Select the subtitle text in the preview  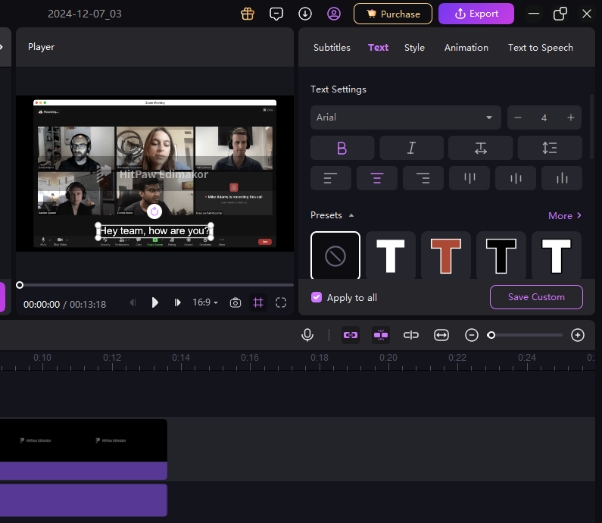coord(154,231)
